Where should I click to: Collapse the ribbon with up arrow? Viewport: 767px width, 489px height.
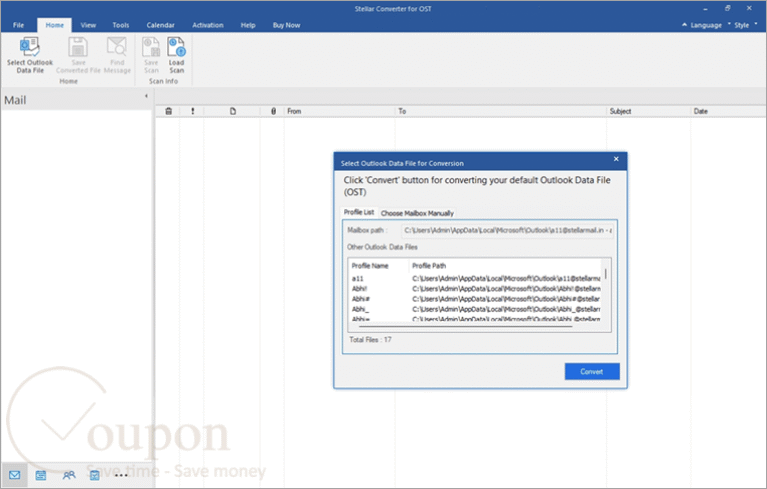pyautogui.click(x=684, y=25)
